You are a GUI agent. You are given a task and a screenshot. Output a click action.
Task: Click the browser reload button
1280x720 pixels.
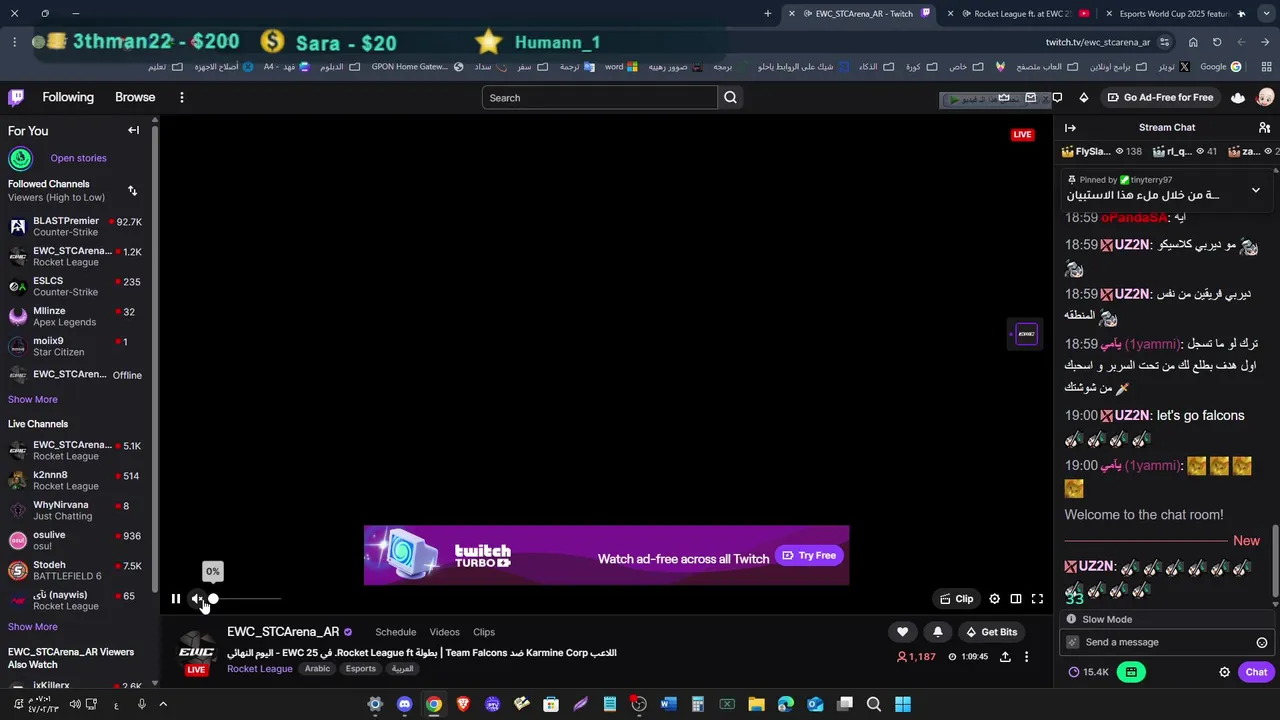[x=1217, y=42]
